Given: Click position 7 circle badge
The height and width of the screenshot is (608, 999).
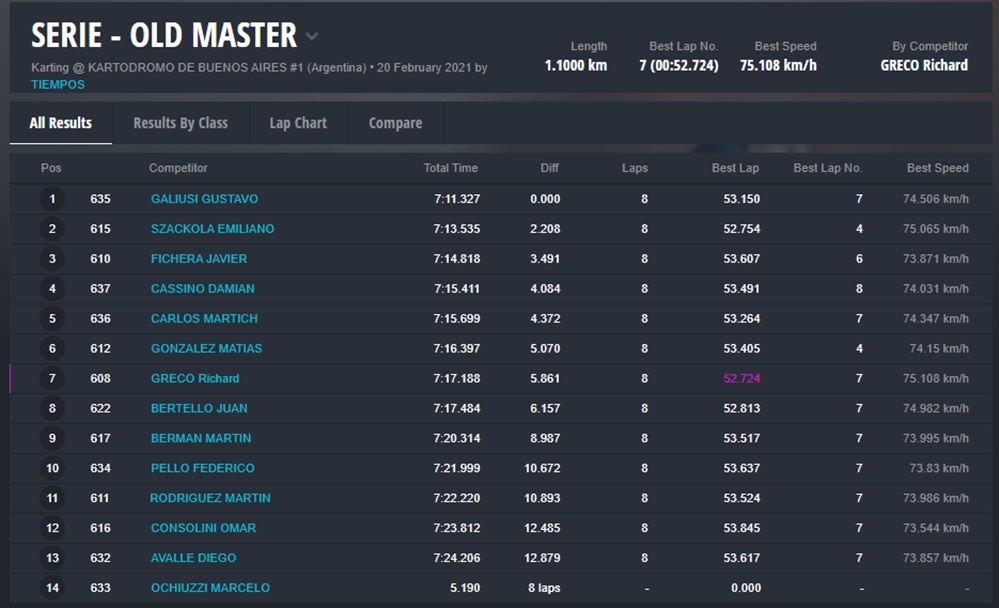Looking at the screenshot, I should (x=52, y=379).
